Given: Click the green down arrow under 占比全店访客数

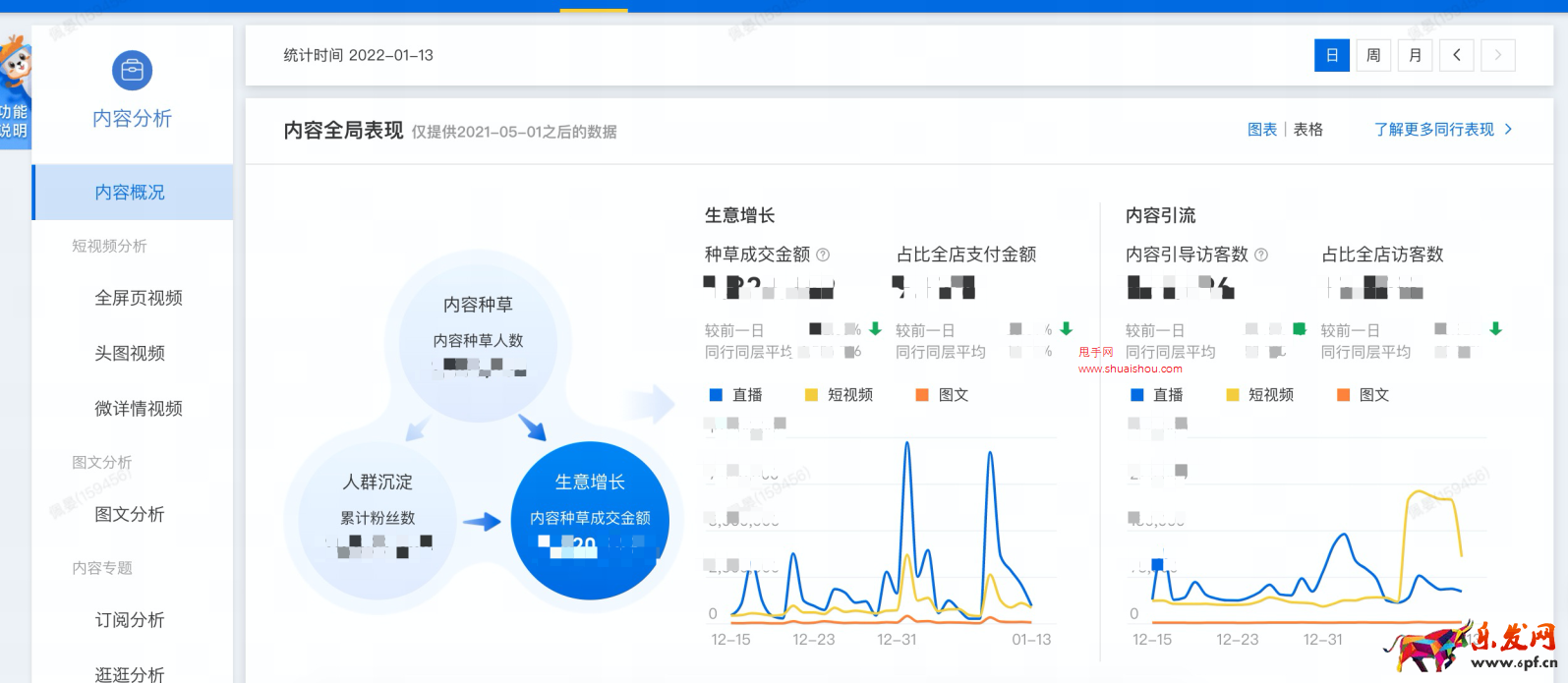Looking at the screenshot, I should point(1495,329).
